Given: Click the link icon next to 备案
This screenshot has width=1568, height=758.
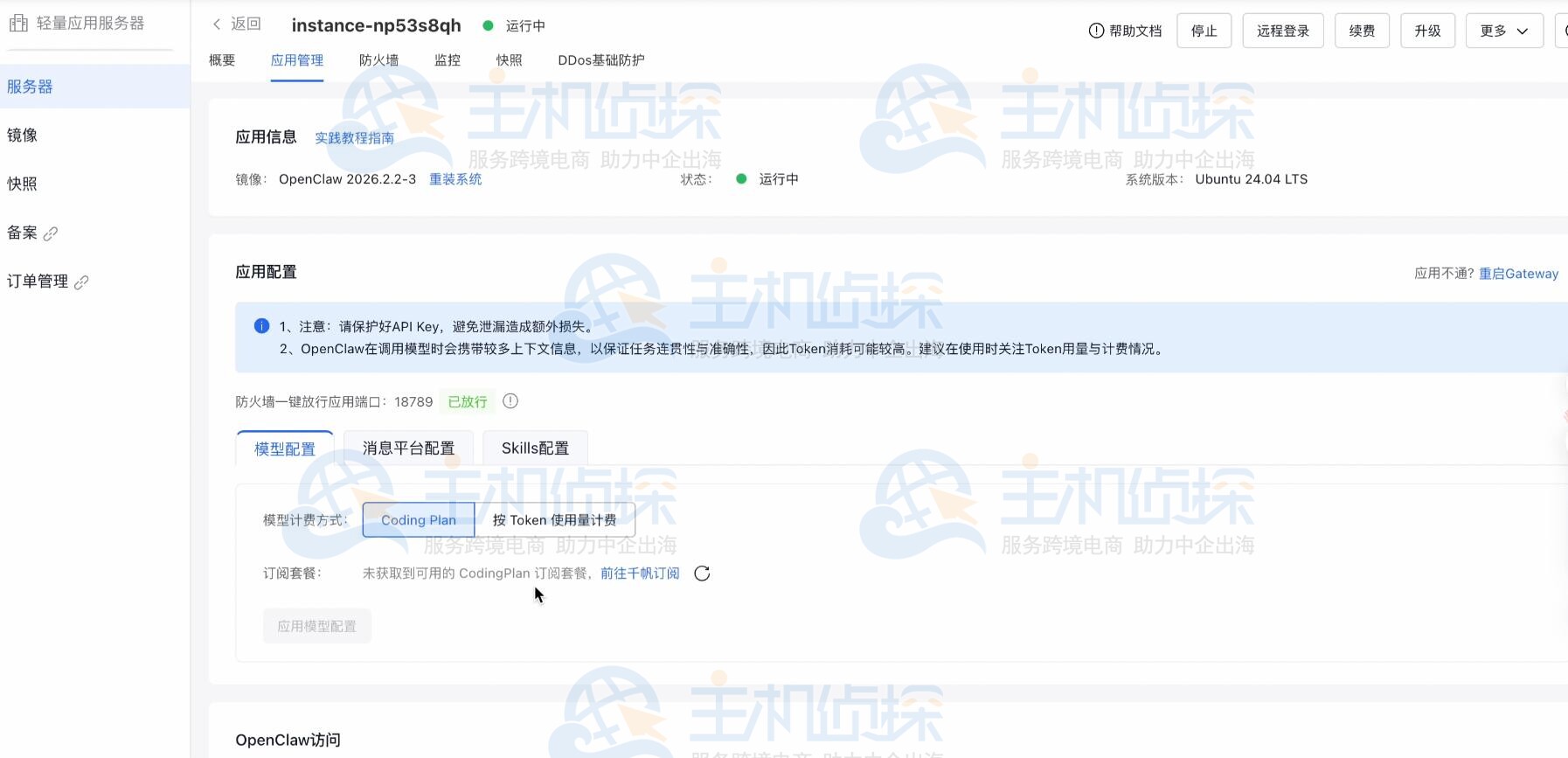Looking at the screenshot, I should [51, 233].
